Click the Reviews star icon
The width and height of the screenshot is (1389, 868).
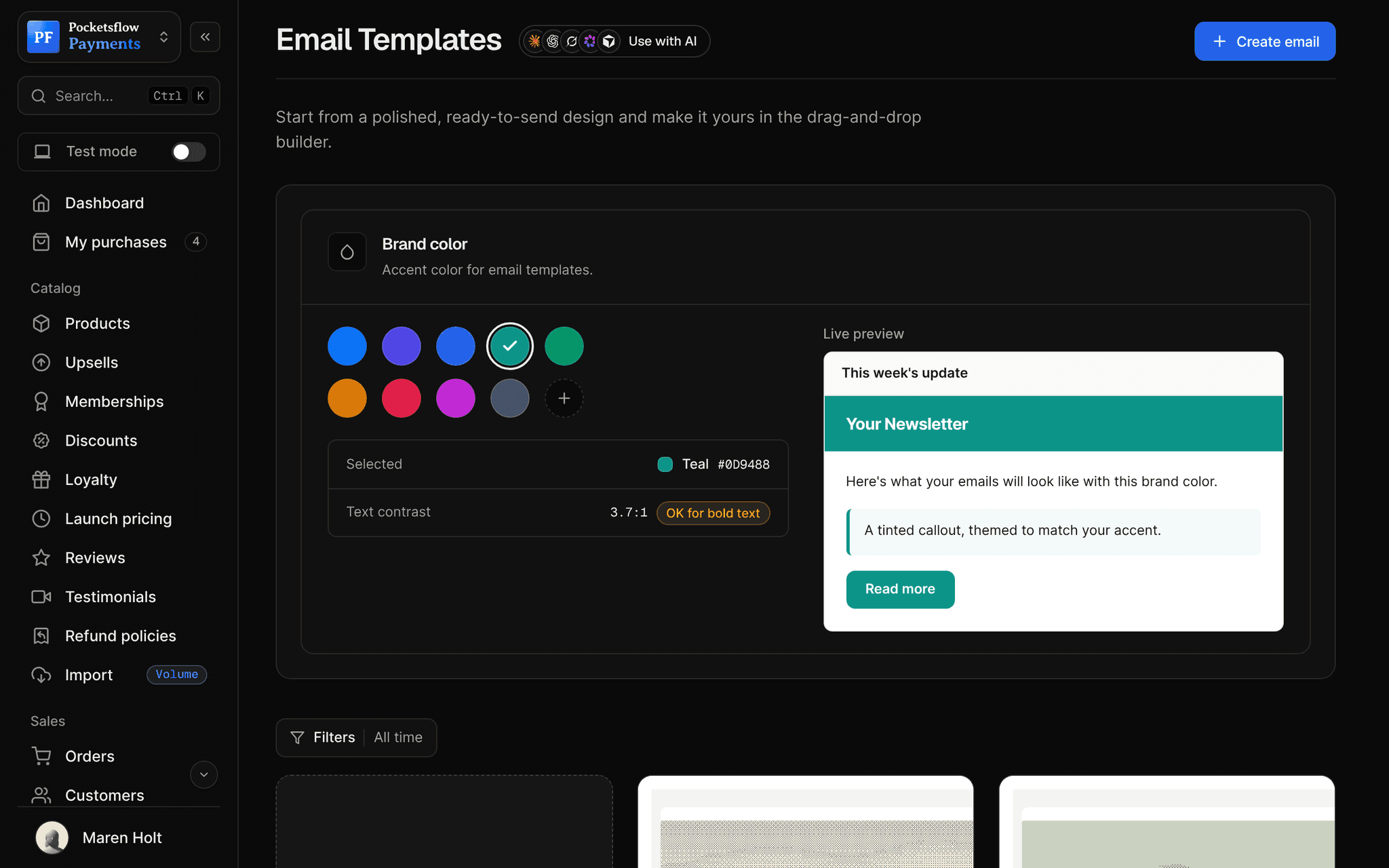41,557
